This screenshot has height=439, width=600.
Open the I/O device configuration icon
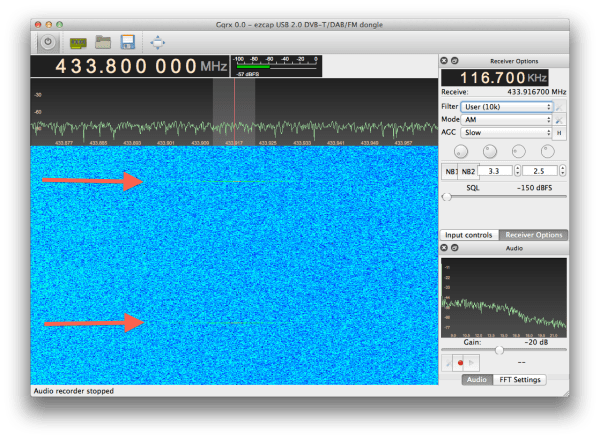tap(77, 42)
